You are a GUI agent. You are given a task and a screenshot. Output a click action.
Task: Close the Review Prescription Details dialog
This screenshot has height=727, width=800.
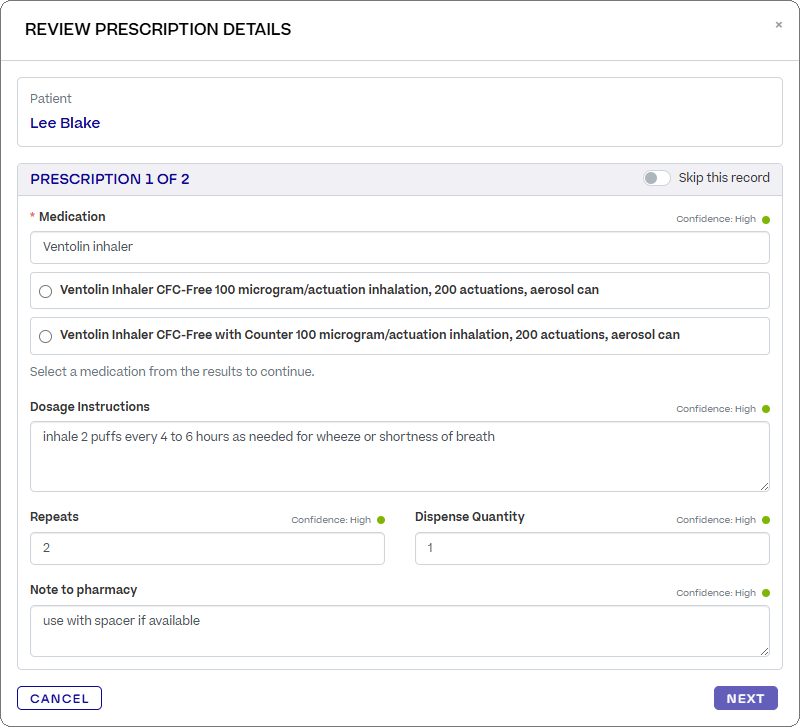coord(778,24)
